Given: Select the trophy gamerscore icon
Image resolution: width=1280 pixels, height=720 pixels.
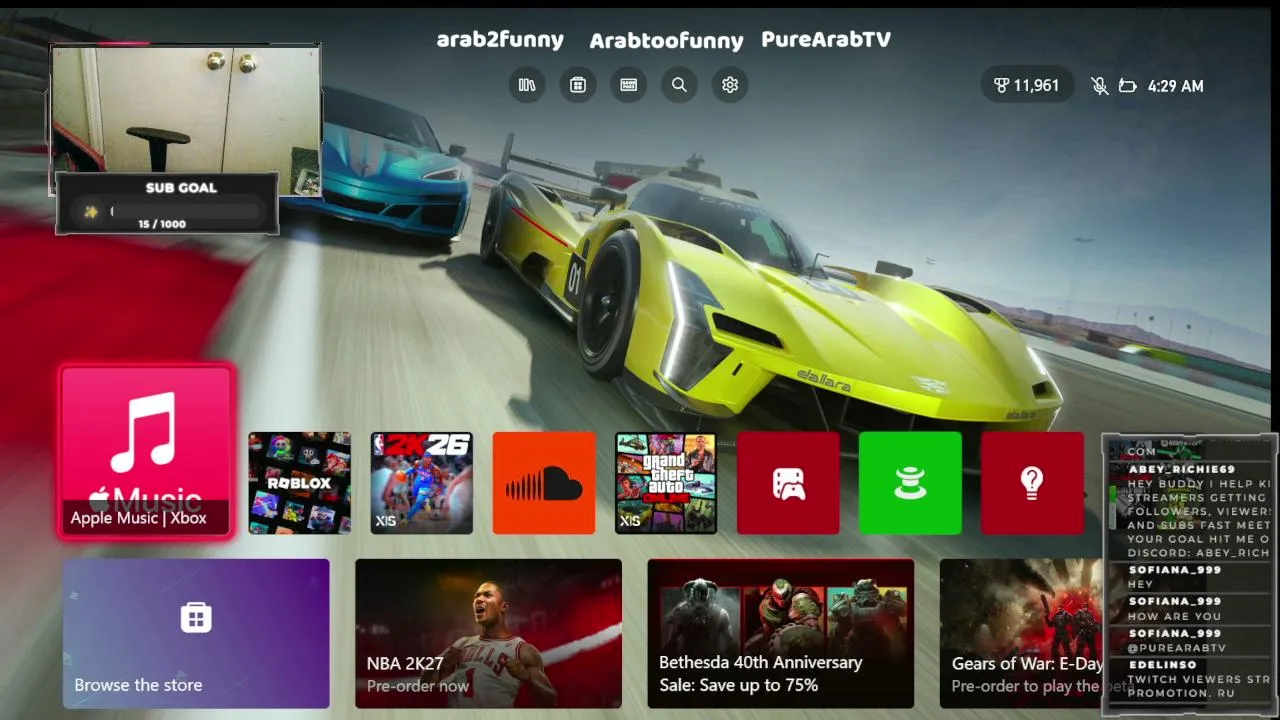Looking at the screenshot, I should click(1001, 86).
